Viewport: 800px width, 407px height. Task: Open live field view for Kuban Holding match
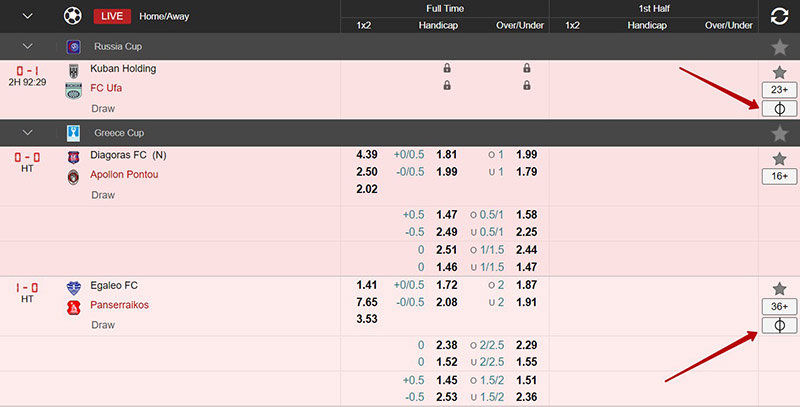point(779,109)
